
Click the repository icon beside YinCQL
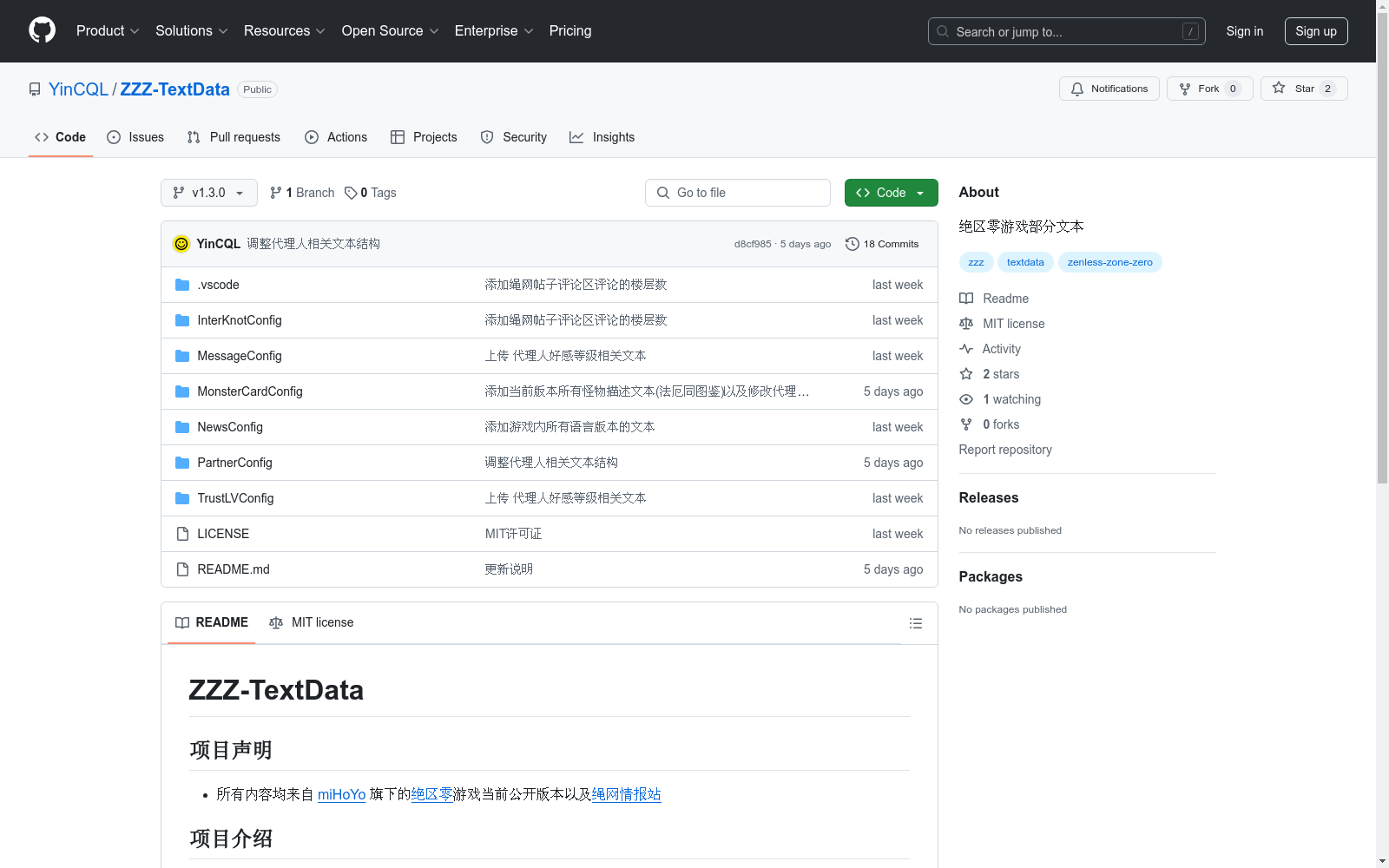pyautogui.click(x=35, y=89)
